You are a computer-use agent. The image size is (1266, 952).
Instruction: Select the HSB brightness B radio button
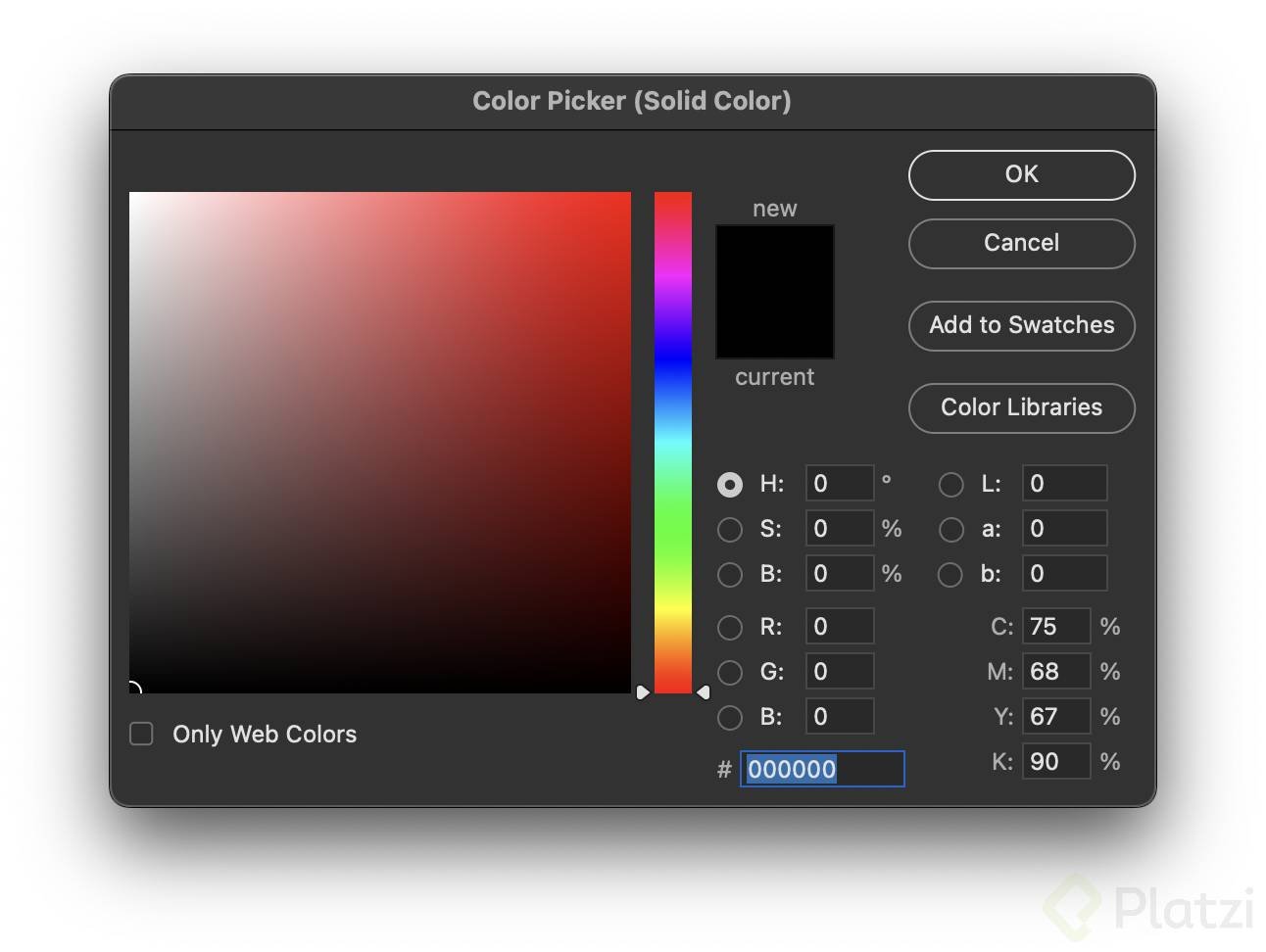pos(730,575)
